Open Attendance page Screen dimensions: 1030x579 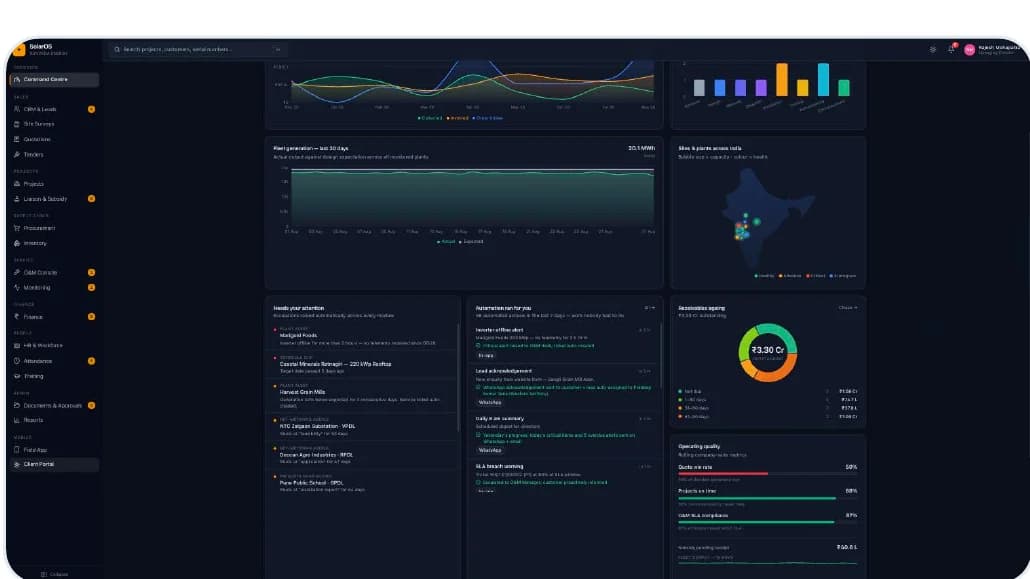(55, 361)
